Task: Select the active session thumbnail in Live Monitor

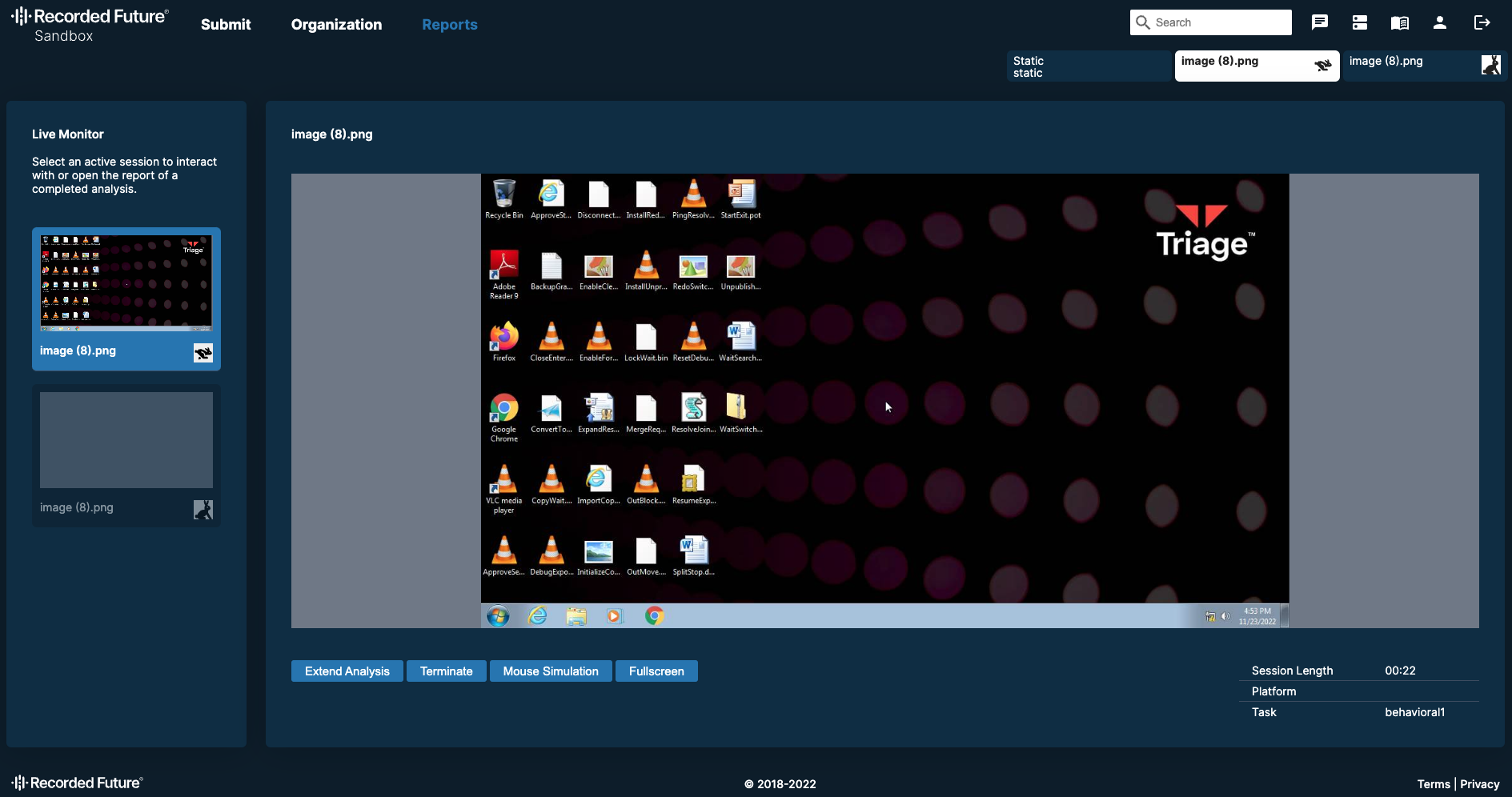Action: (x=126, y=283)
